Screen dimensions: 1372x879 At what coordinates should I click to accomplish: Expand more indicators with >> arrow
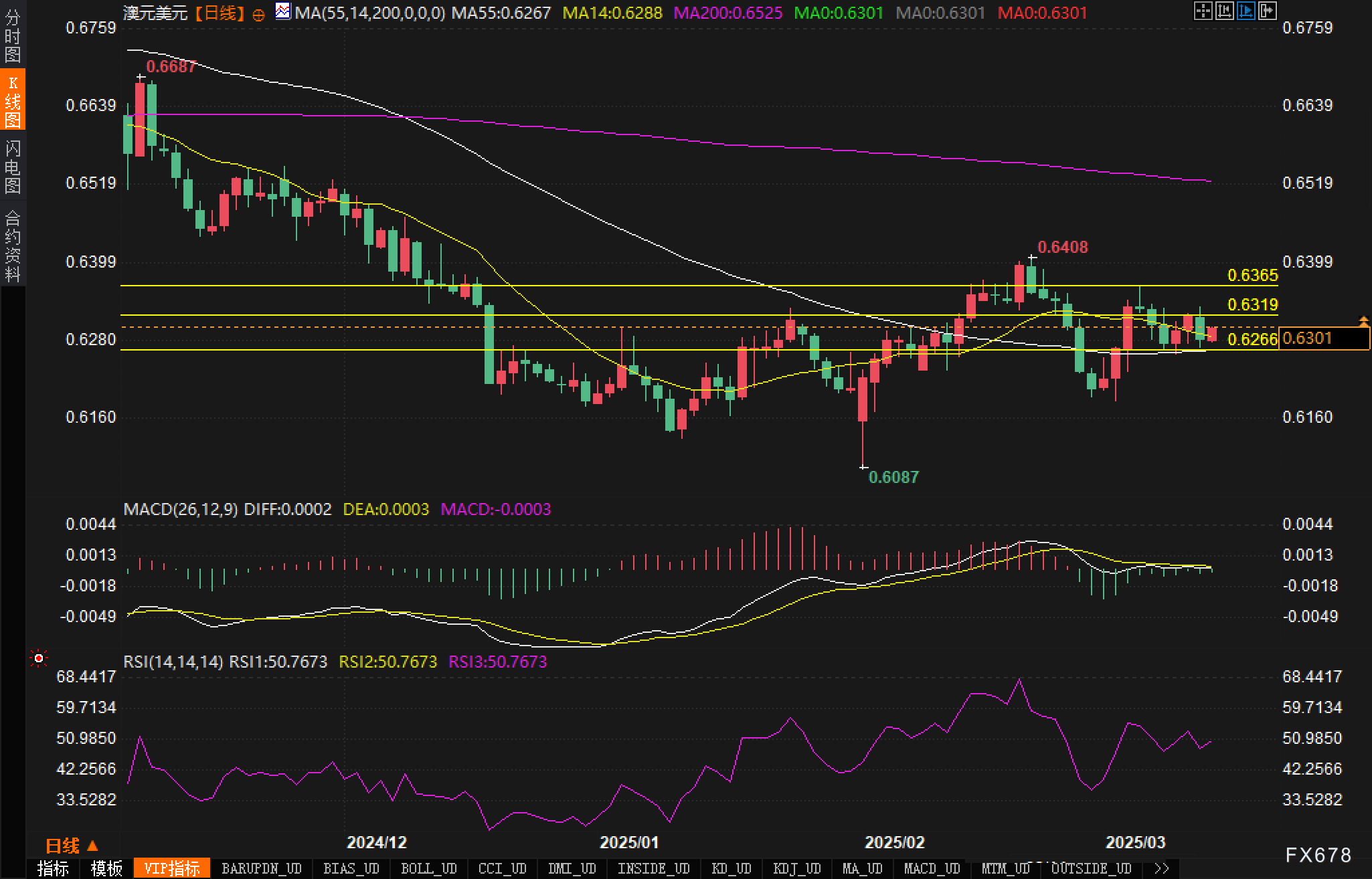coord(1162,868)
